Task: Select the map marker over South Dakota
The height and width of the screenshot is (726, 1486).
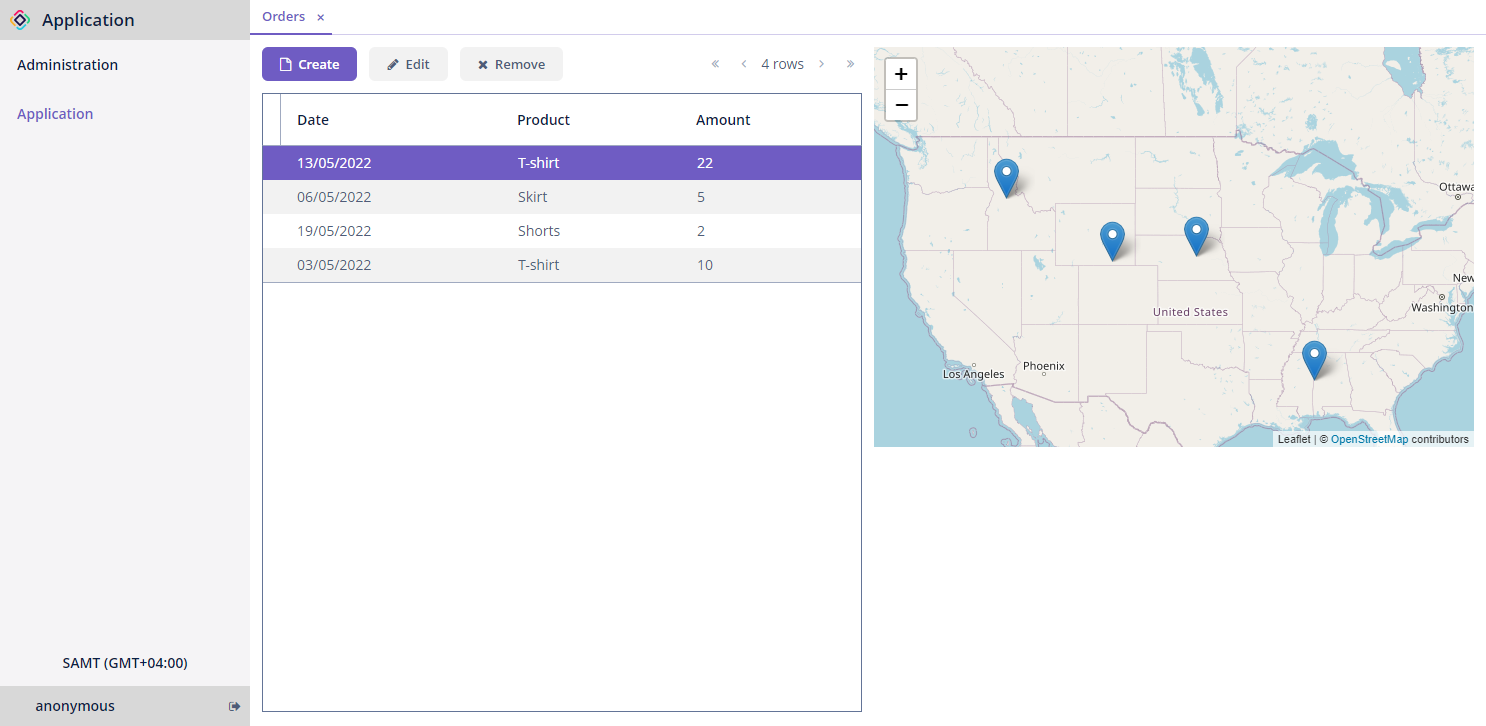Action: tap(1196, 235)
